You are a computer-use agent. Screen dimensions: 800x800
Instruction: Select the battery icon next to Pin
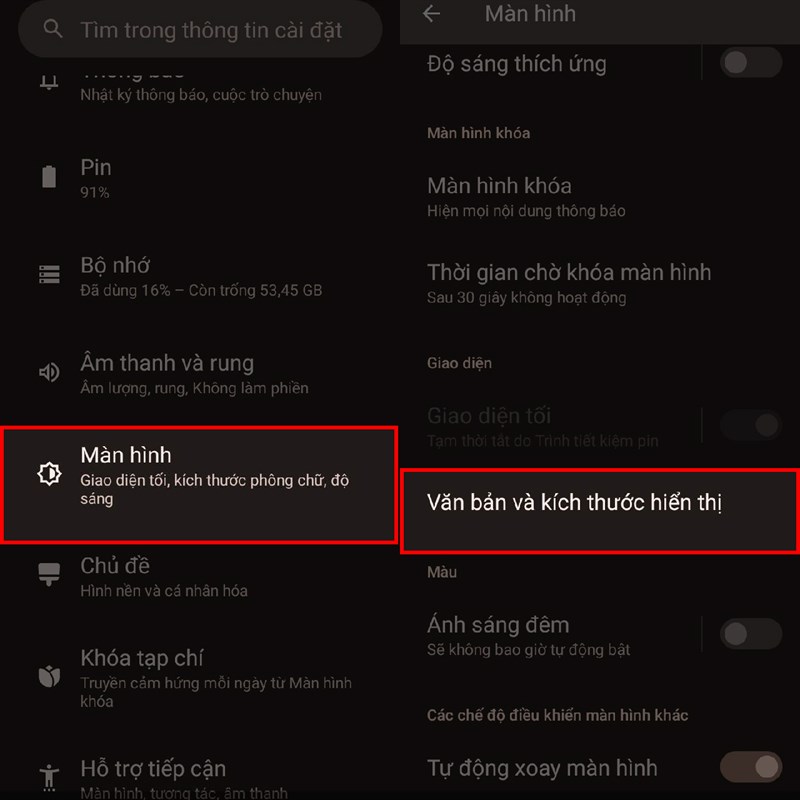click(x=49, y=177)
